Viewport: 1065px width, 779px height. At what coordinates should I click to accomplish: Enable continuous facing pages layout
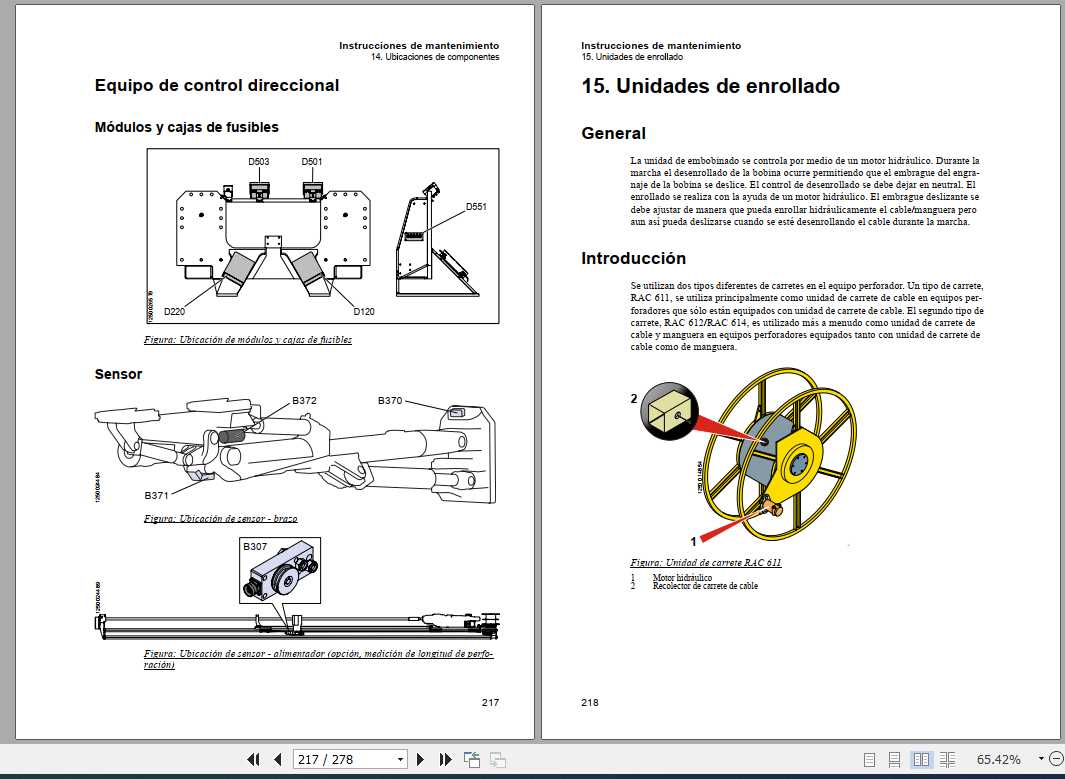947,760
